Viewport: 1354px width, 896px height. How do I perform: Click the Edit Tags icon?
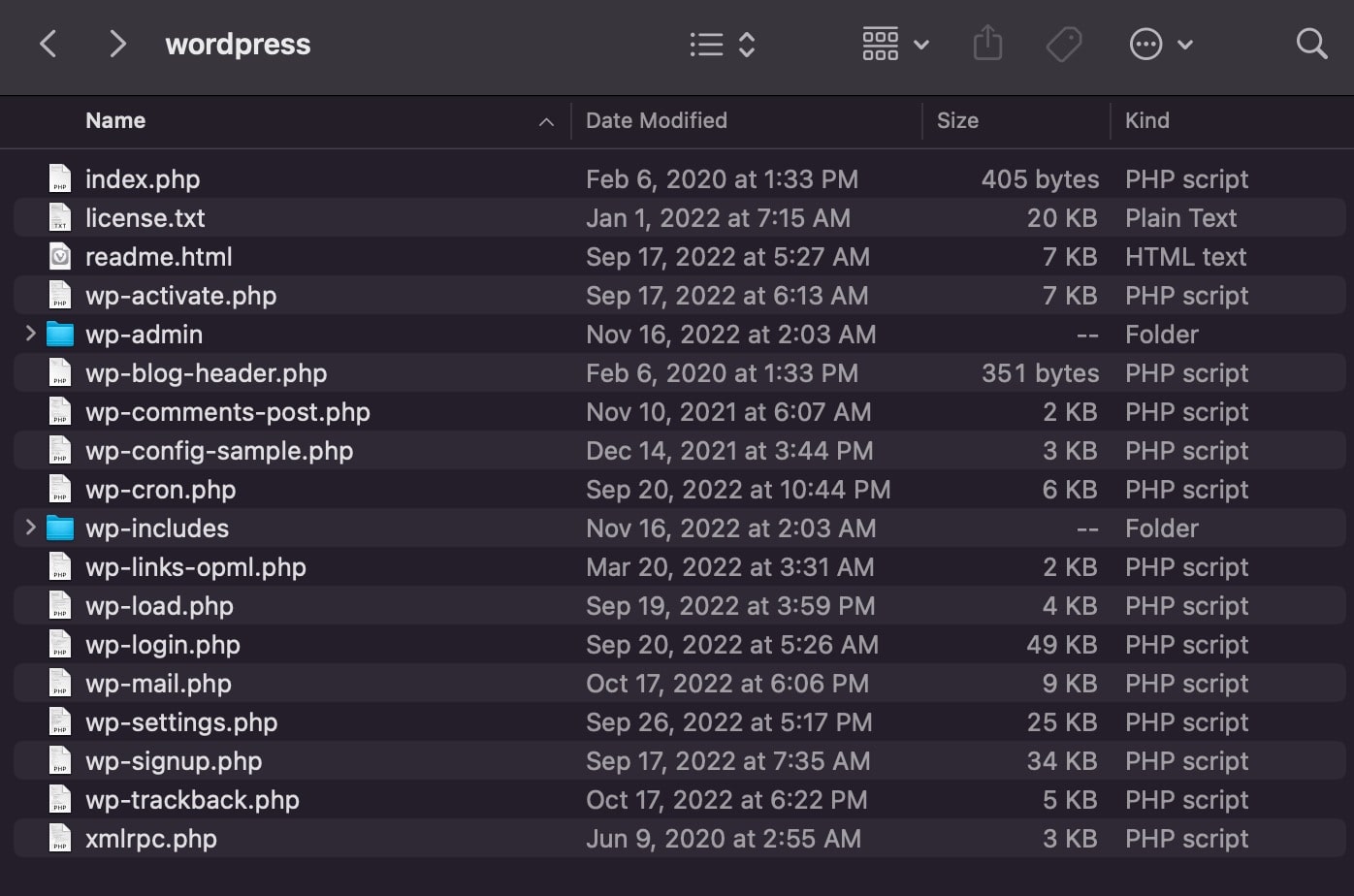point(1064,44)
